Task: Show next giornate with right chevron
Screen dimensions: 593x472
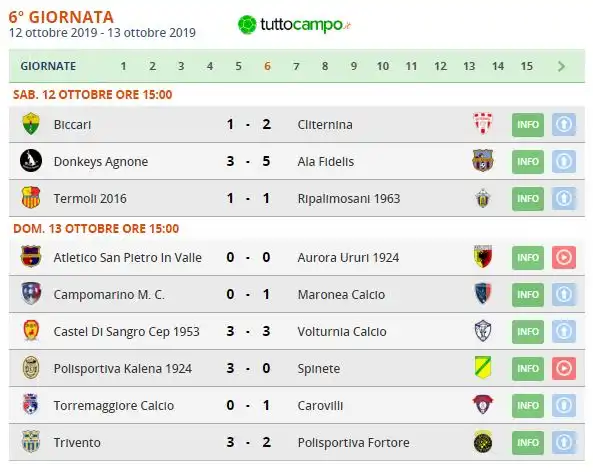Action: (x=561, y=66)
